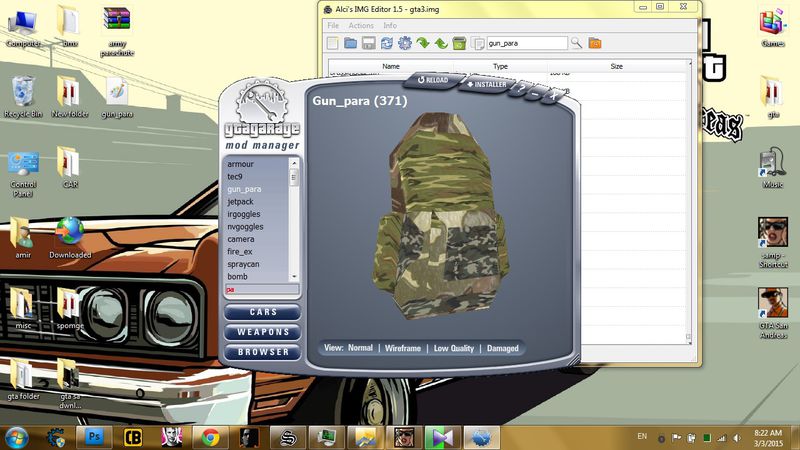The image size is (800, 450).
Task: Sort by the Name column header
Action: (x=391, y=66)
